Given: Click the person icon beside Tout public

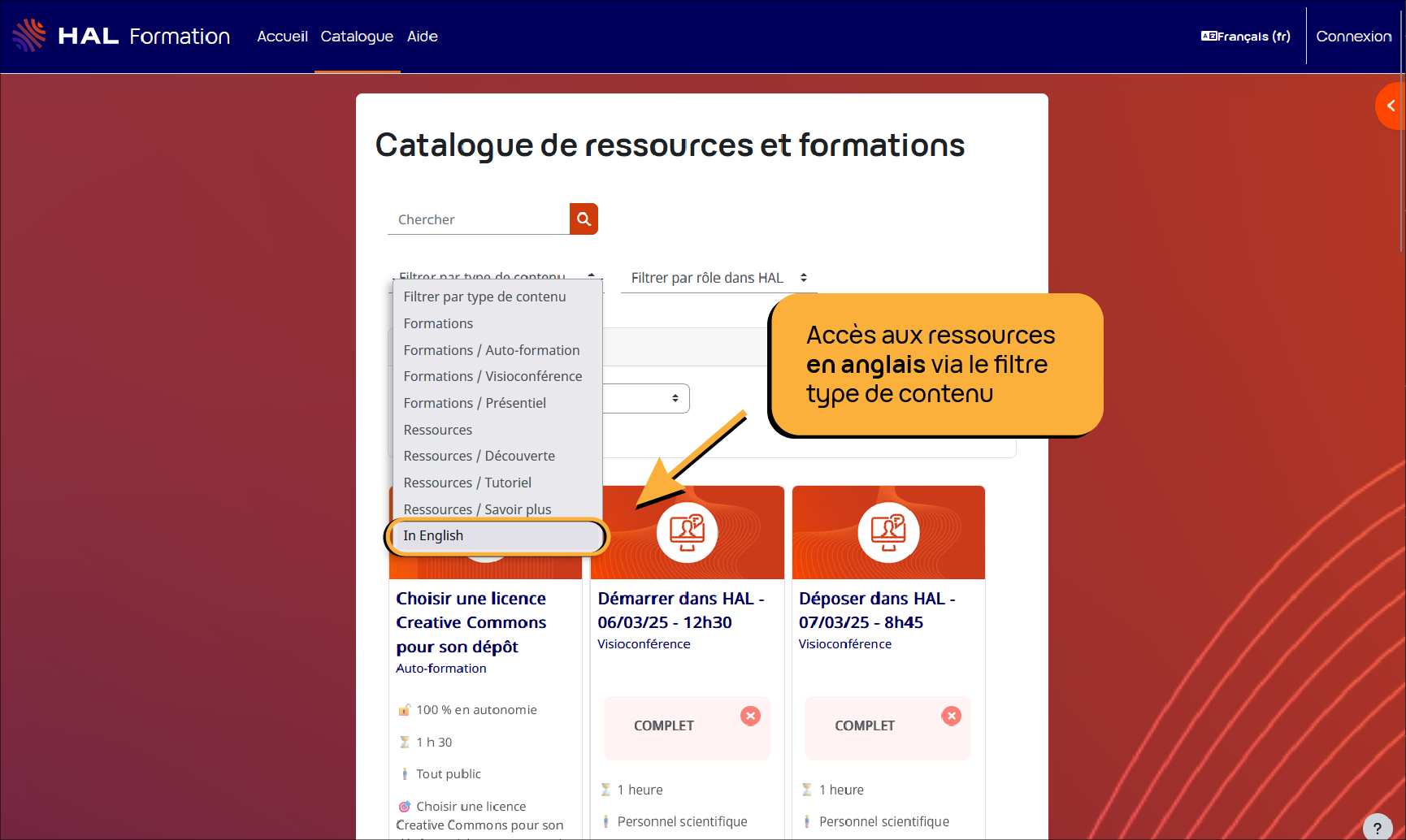Looking at the screenshot, I should coord(405,774).
